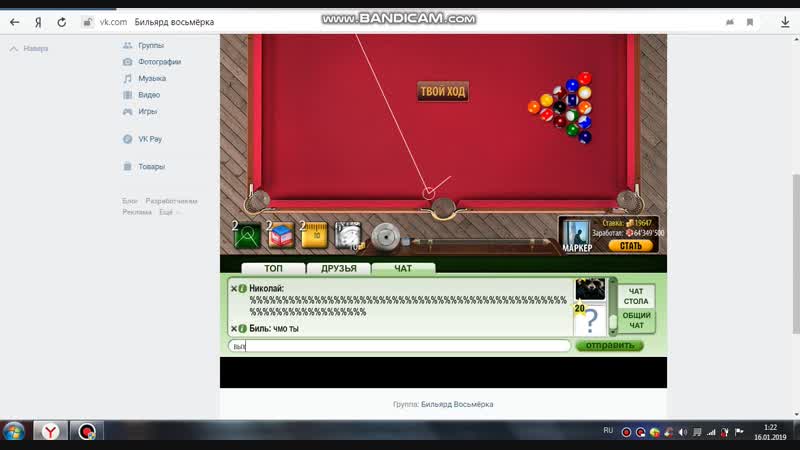This screenshot has height=450, width=800.
Task: Remove Биль's chat message with X
Action: [x=234, y=329]
